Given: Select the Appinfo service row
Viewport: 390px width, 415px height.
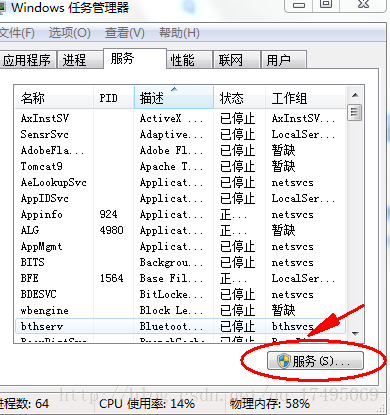Looking at the screenshot, I should click(x=180, y=214).
